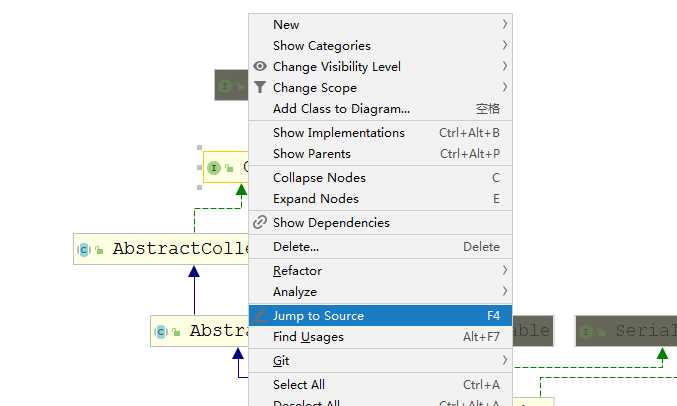Expand the New submenu arrow
This screenshot has height=406, width=677.
click(504, 24)
